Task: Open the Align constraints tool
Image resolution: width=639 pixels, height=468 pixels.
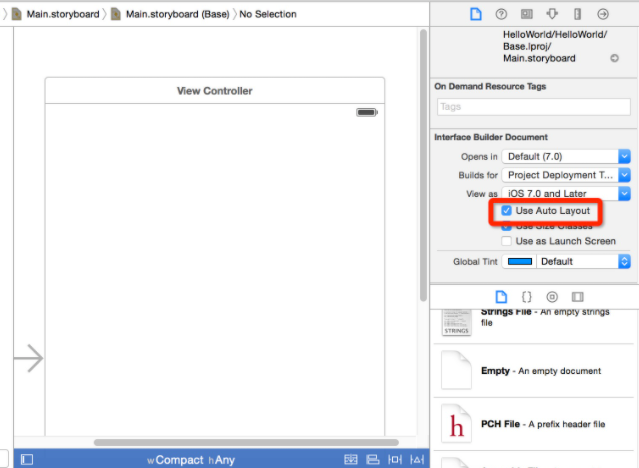Action: tap(372, 459)
